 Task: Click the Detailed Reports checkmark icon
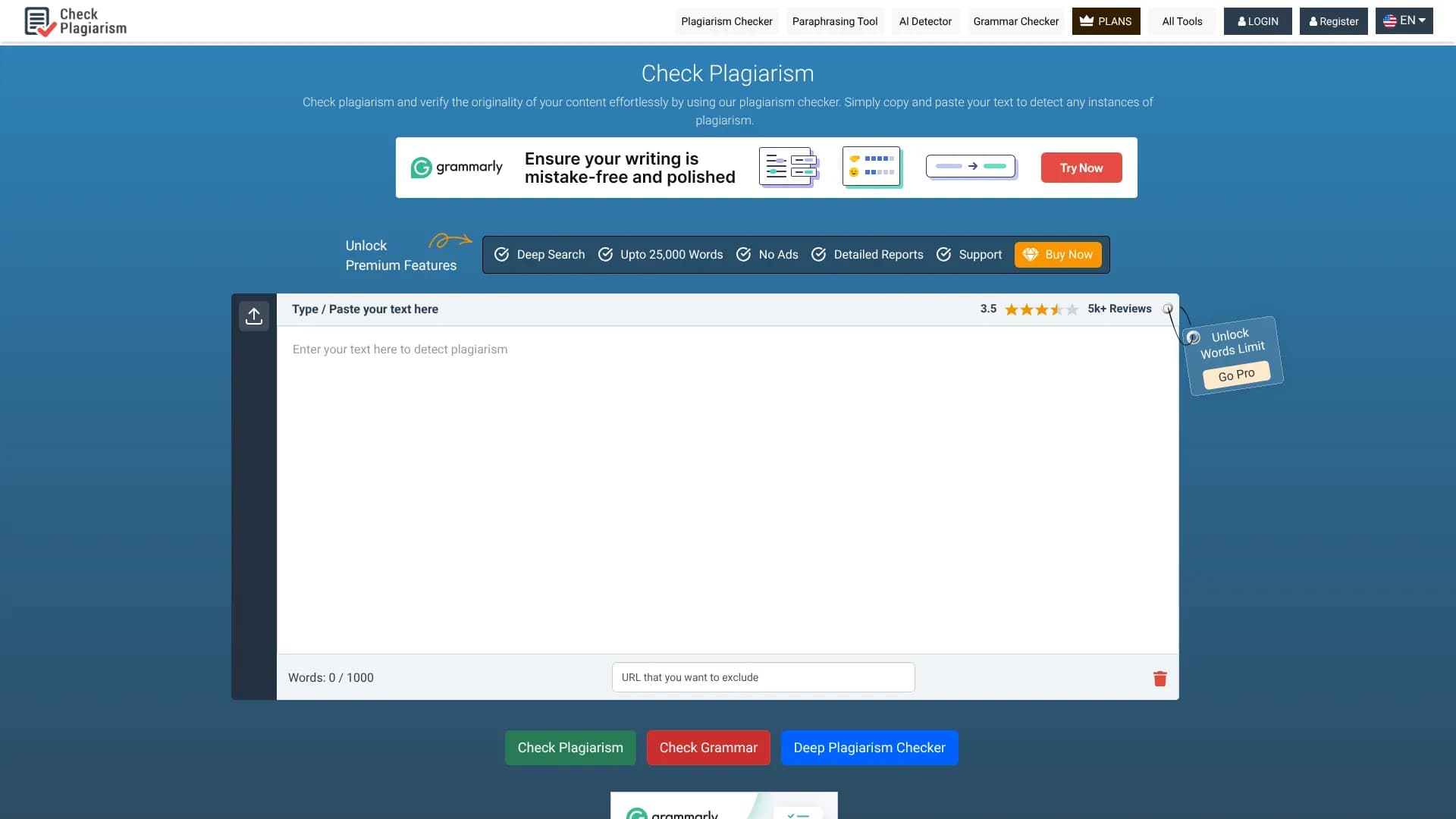[x=819, y=254]
